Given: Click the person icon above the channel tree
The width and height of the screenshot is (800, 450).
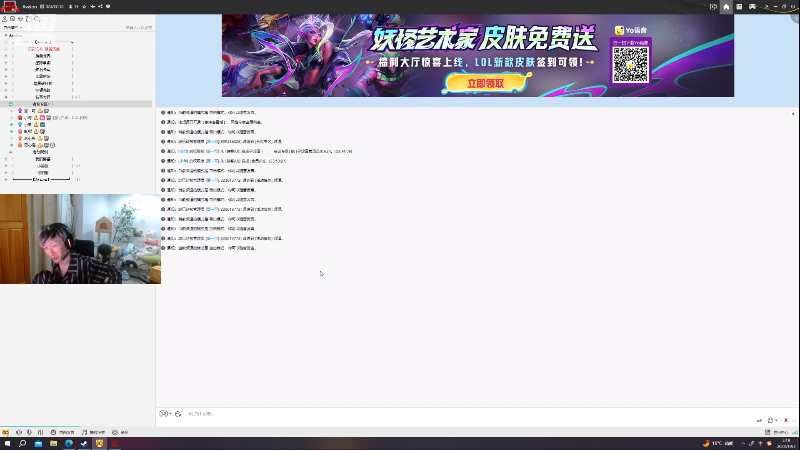Looking at the screenshot, I should pos(5,19).
